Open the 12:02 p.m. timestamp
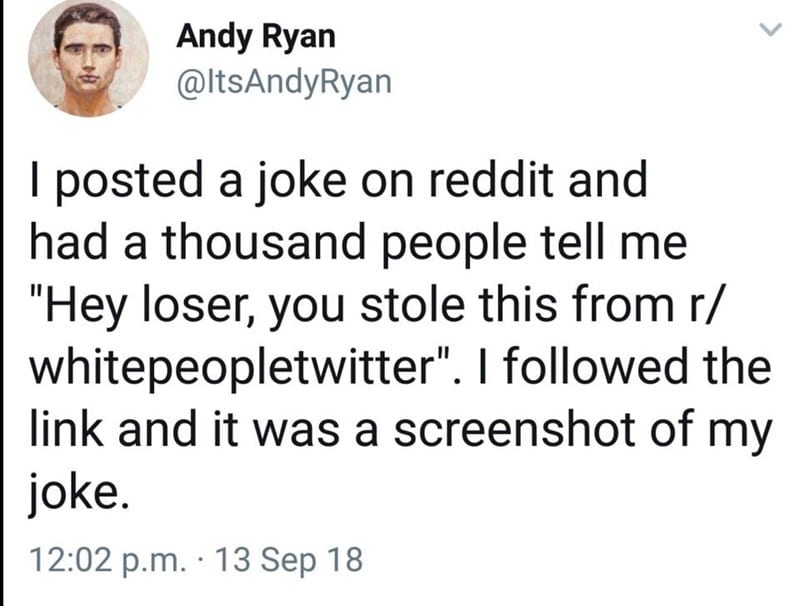Viewport: 800px width, 606px height. pyautogui.click(x=106, y=559)
